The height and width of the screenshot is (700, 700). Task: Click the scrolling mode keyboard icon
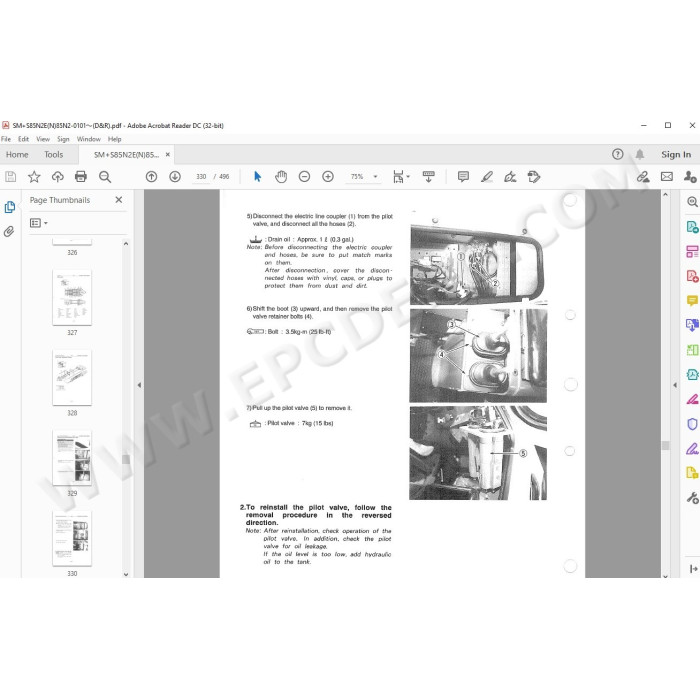[429, 177]
